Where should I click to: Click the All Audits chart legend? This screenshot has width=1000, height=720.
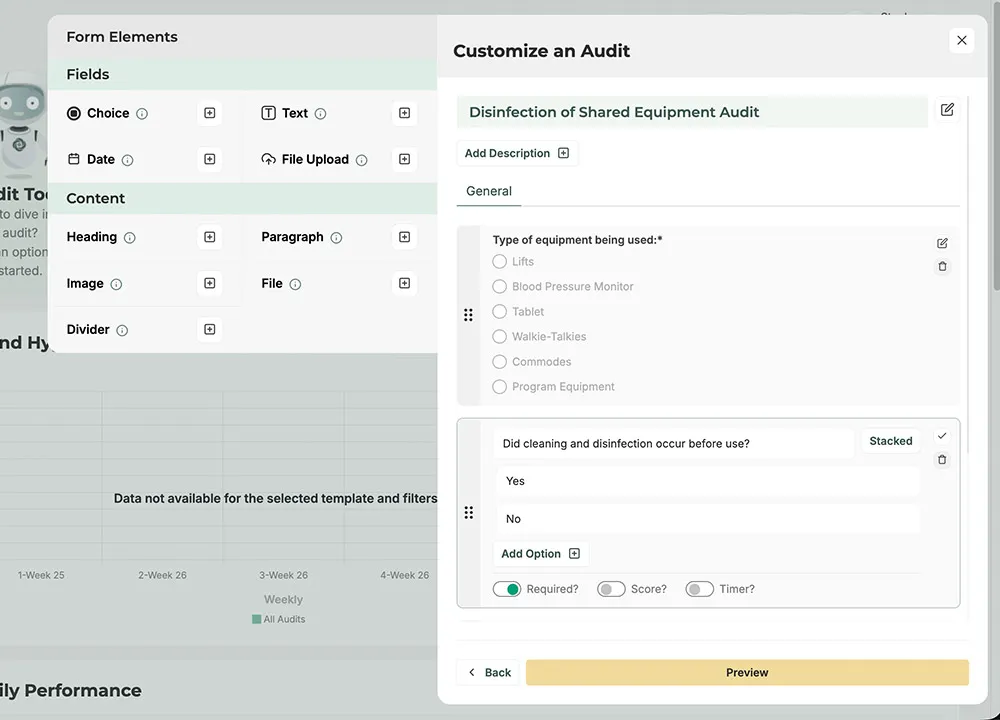coord(279,619)
